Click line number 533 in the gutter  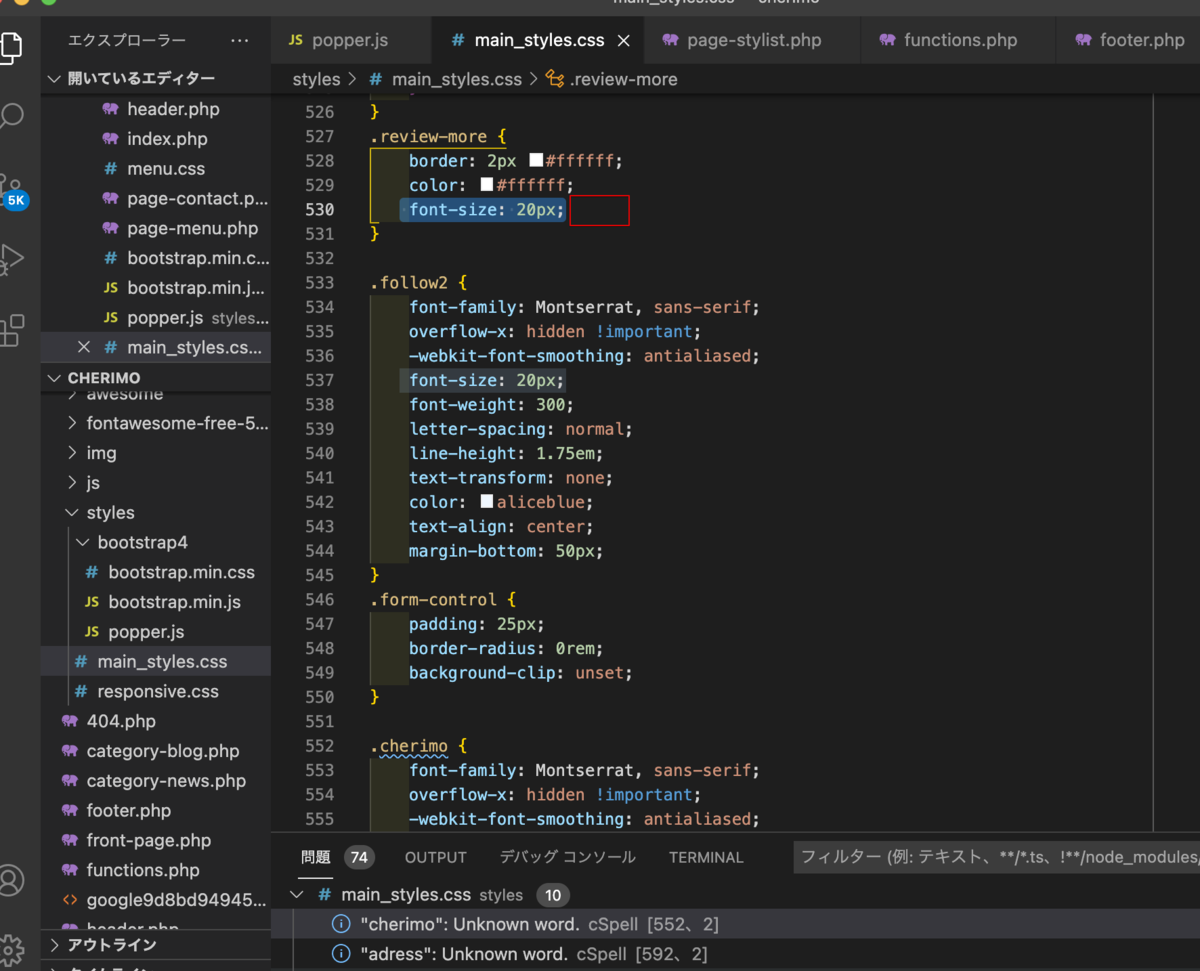click(x=320, y=283)
